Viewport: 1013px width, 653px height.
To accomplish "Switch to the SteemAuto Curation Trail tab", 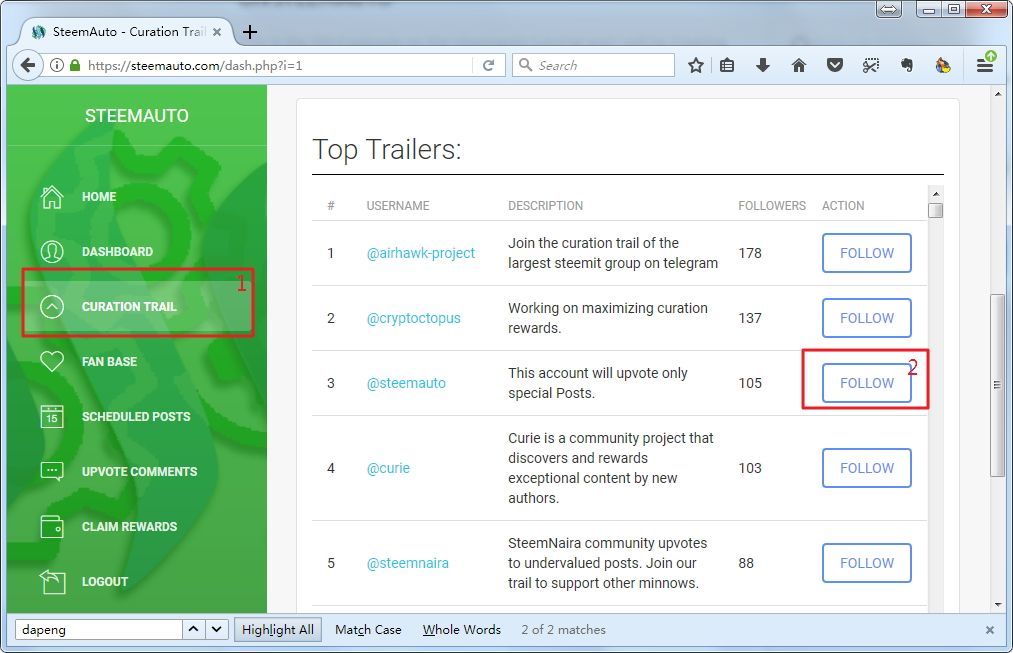I will point(120,31).
